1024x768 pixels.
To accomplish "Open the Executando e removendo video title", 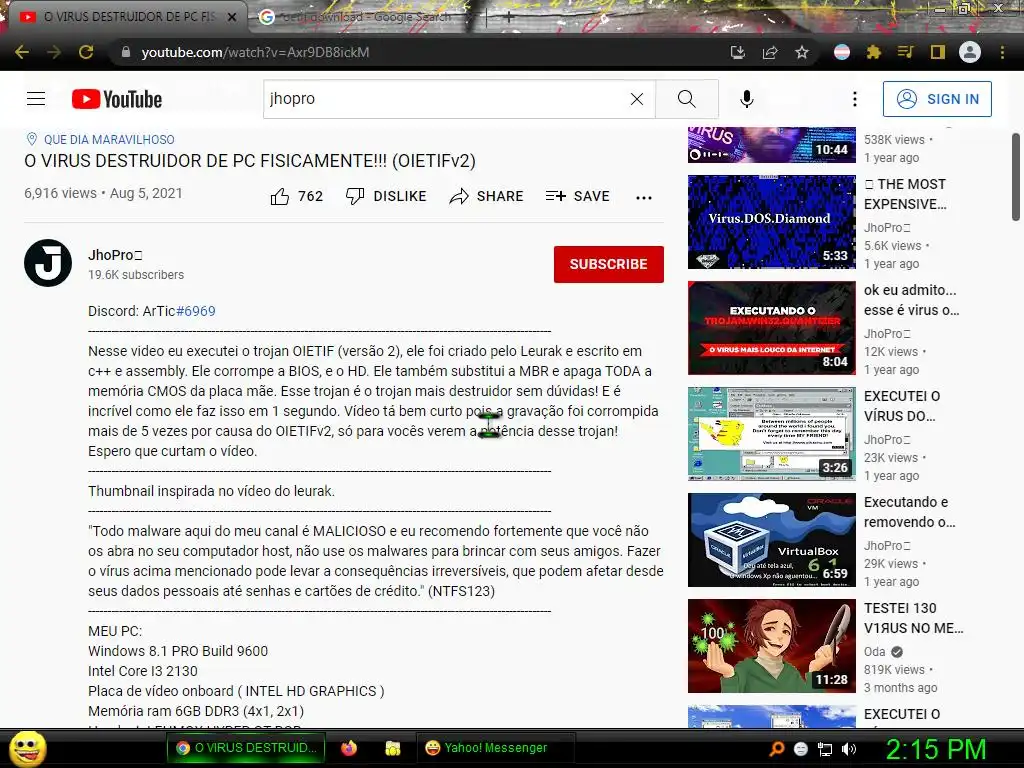I will pyautogui.click(x=910, y=512).
